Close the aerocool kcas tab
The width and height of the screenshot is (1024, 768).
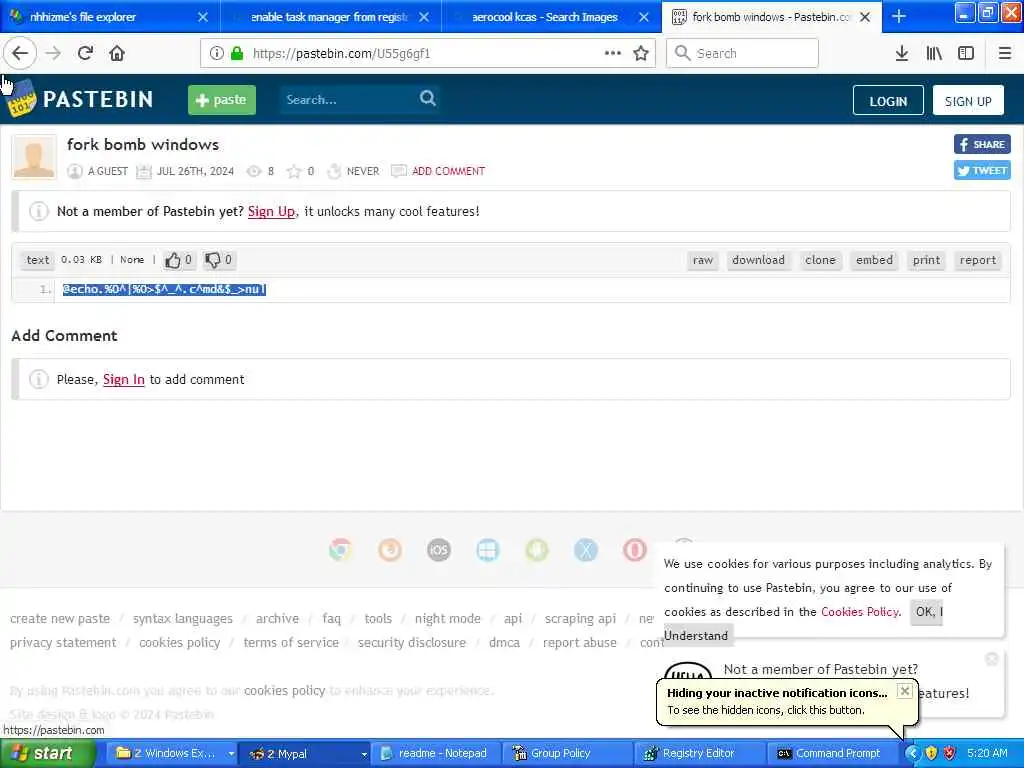(x=644, y=17)
